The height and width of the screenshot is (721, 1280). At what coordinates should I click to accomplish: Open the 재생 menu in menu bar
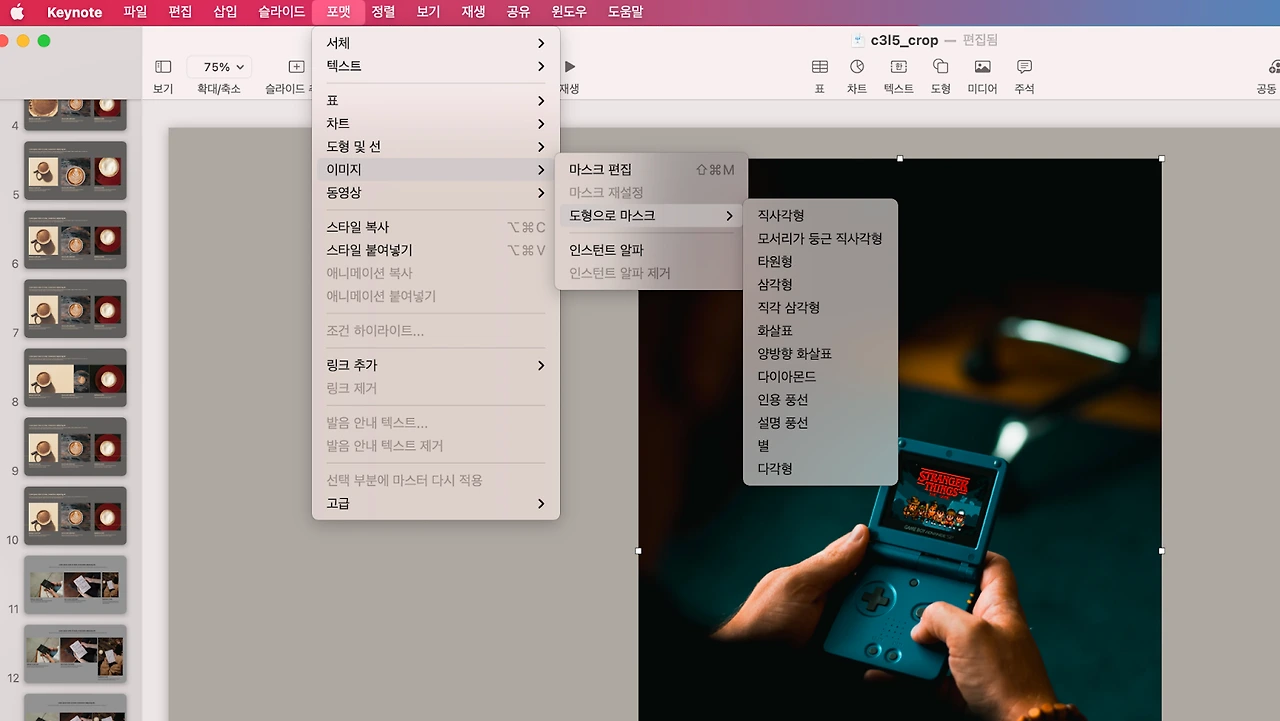click(x=473, y=12)
